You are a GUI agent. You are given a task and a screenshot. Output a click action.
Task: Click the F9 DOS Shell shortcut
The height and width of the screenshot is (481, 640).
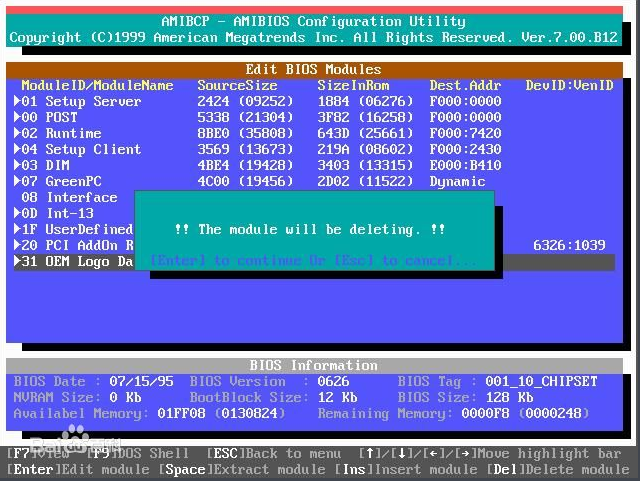138,453
